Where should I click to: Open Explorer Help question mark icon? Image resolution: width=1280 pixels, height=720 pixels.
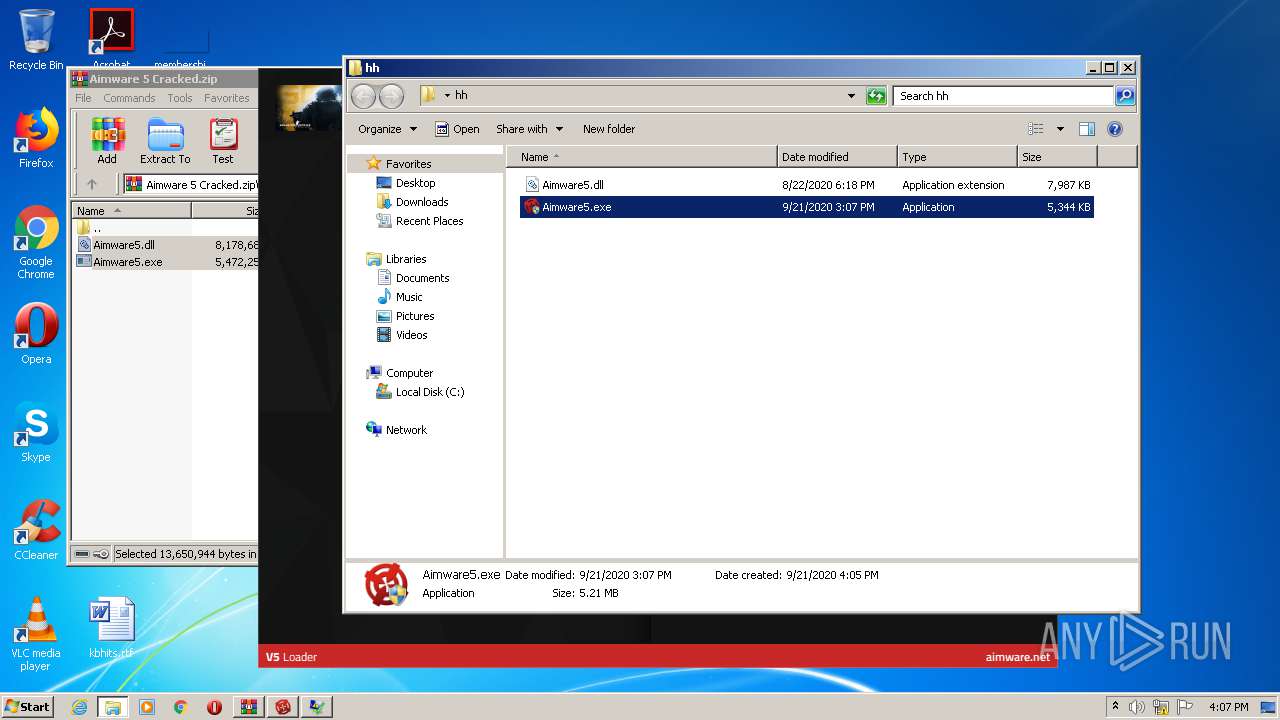[x=1115, y=129]
